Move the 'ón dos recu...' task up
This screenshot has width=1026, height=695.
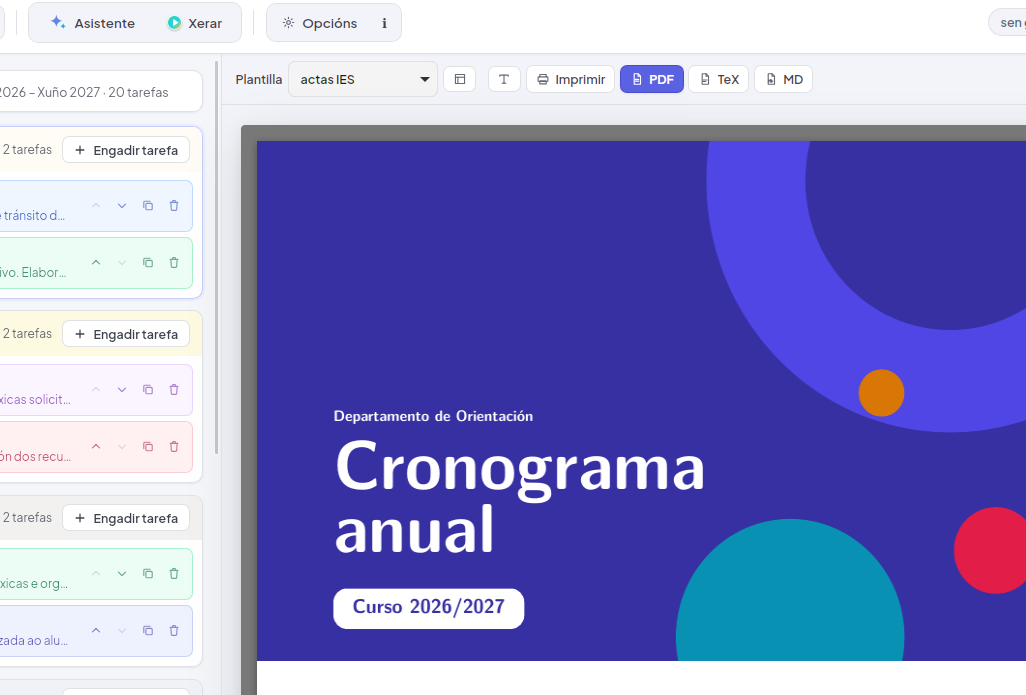click(x=96, y=446)
